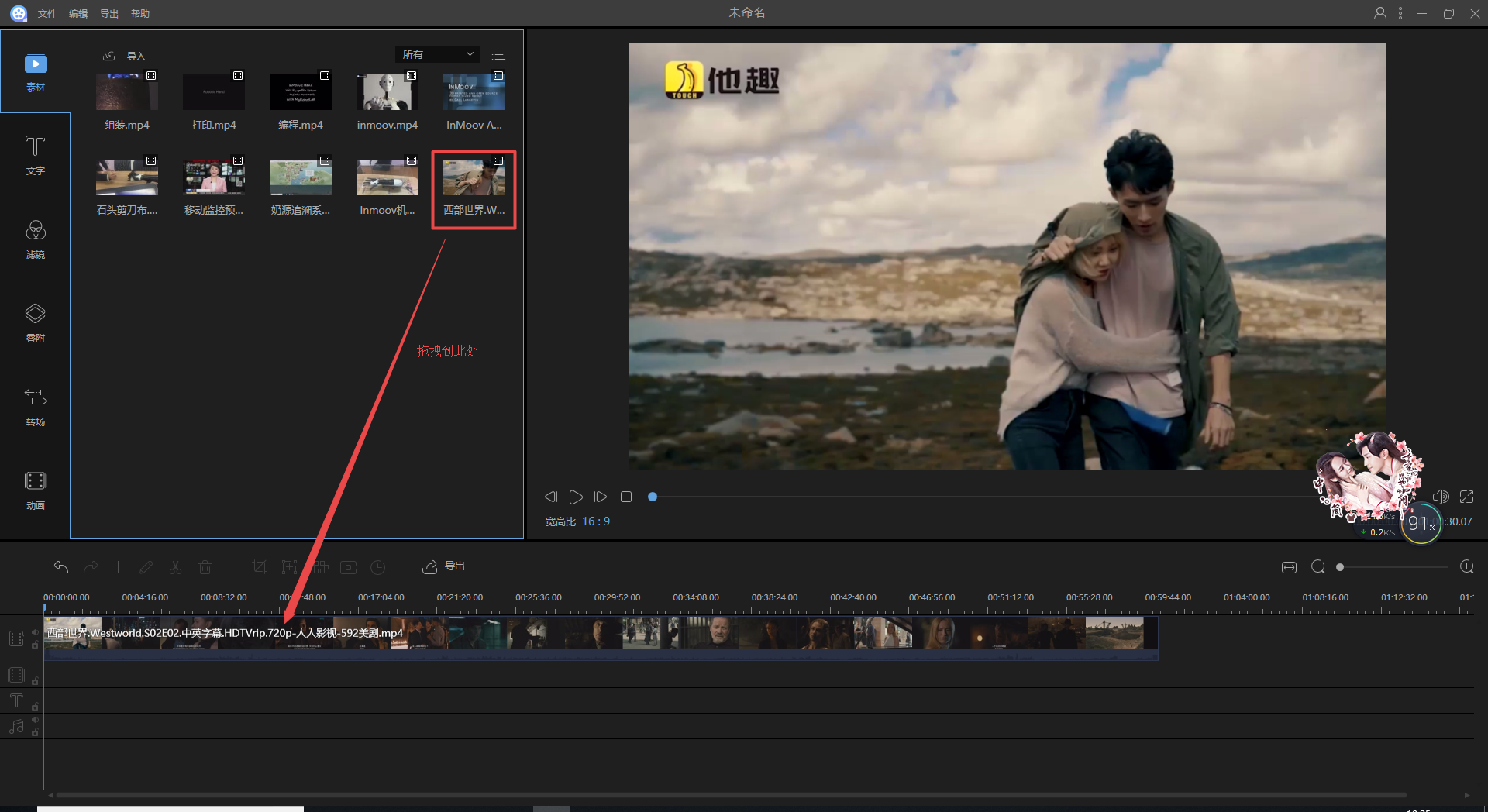1488x812 pixels.
Task: Click the preview volume speaker icon
Action: (1441, 497)
